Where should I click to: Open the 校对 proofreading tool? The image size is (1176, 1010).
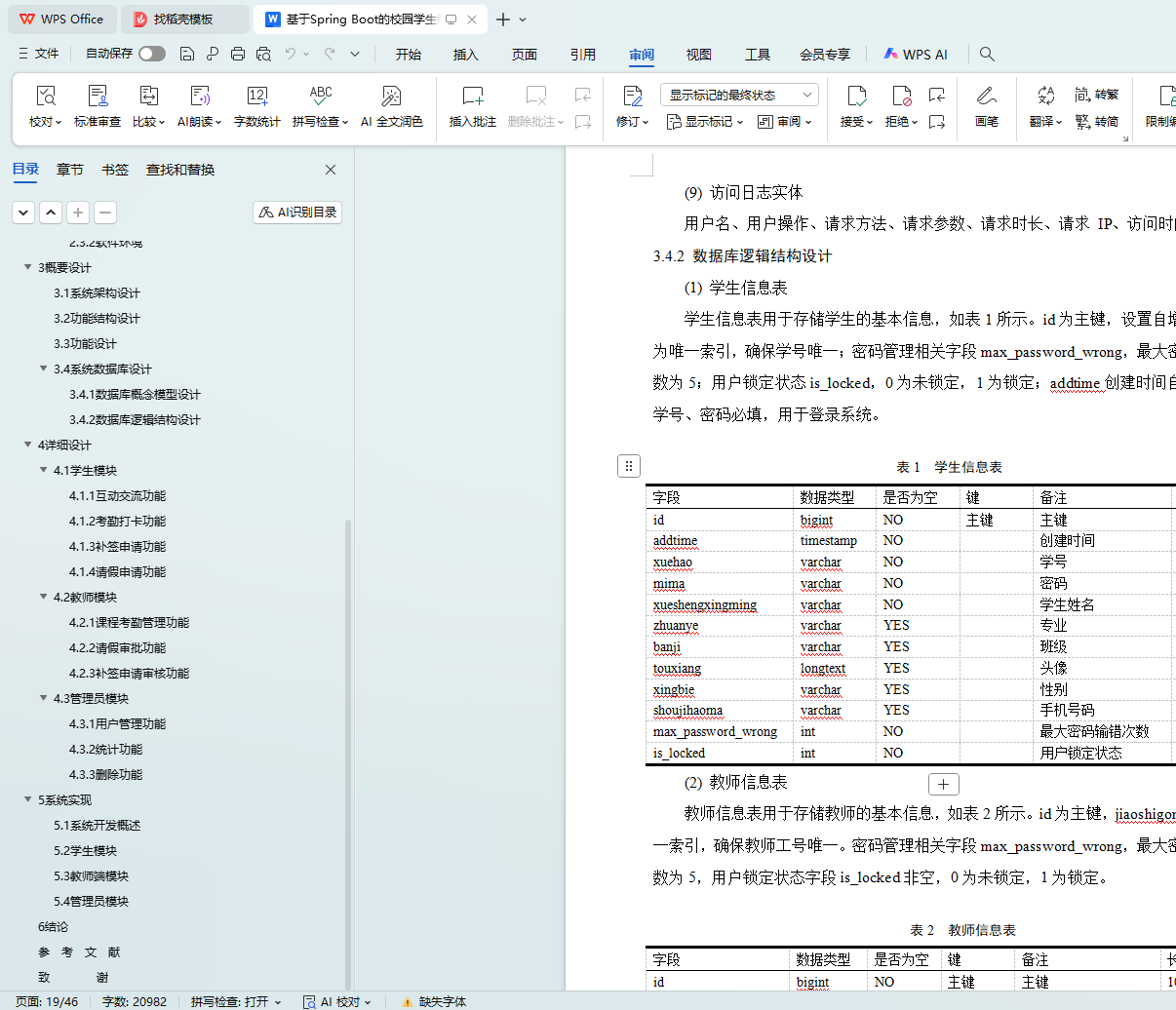pyautogui.click(x=45, y=106)
